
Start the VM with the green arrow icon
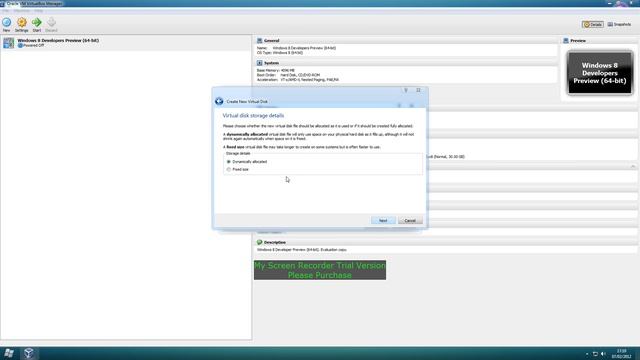pos(37,22)
